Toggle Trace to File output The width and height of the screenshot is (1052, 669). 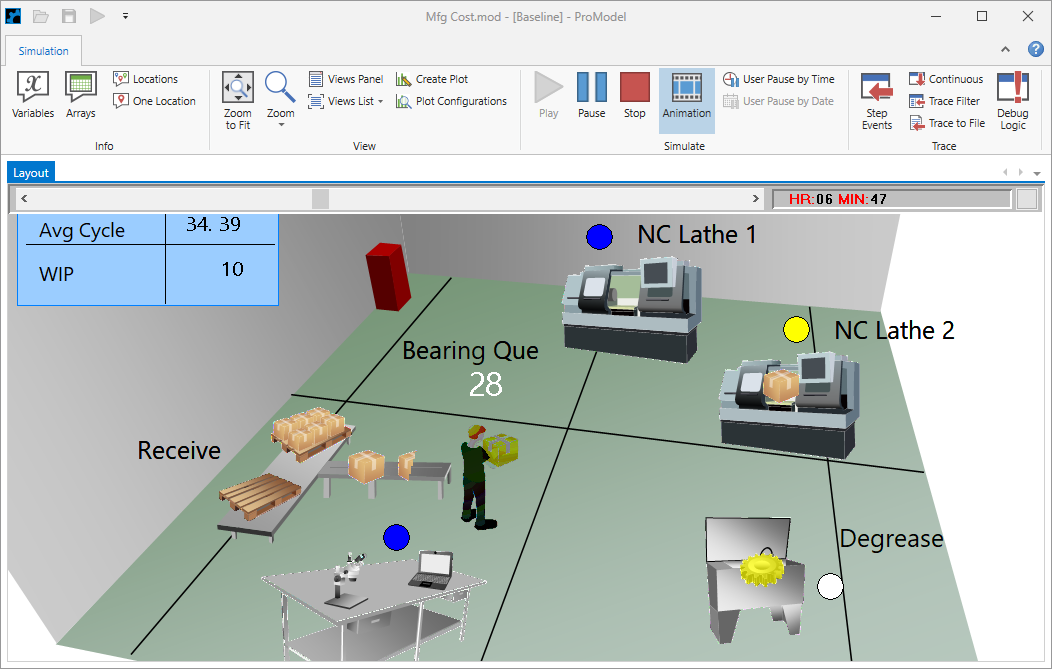click(x=947, y=123)
